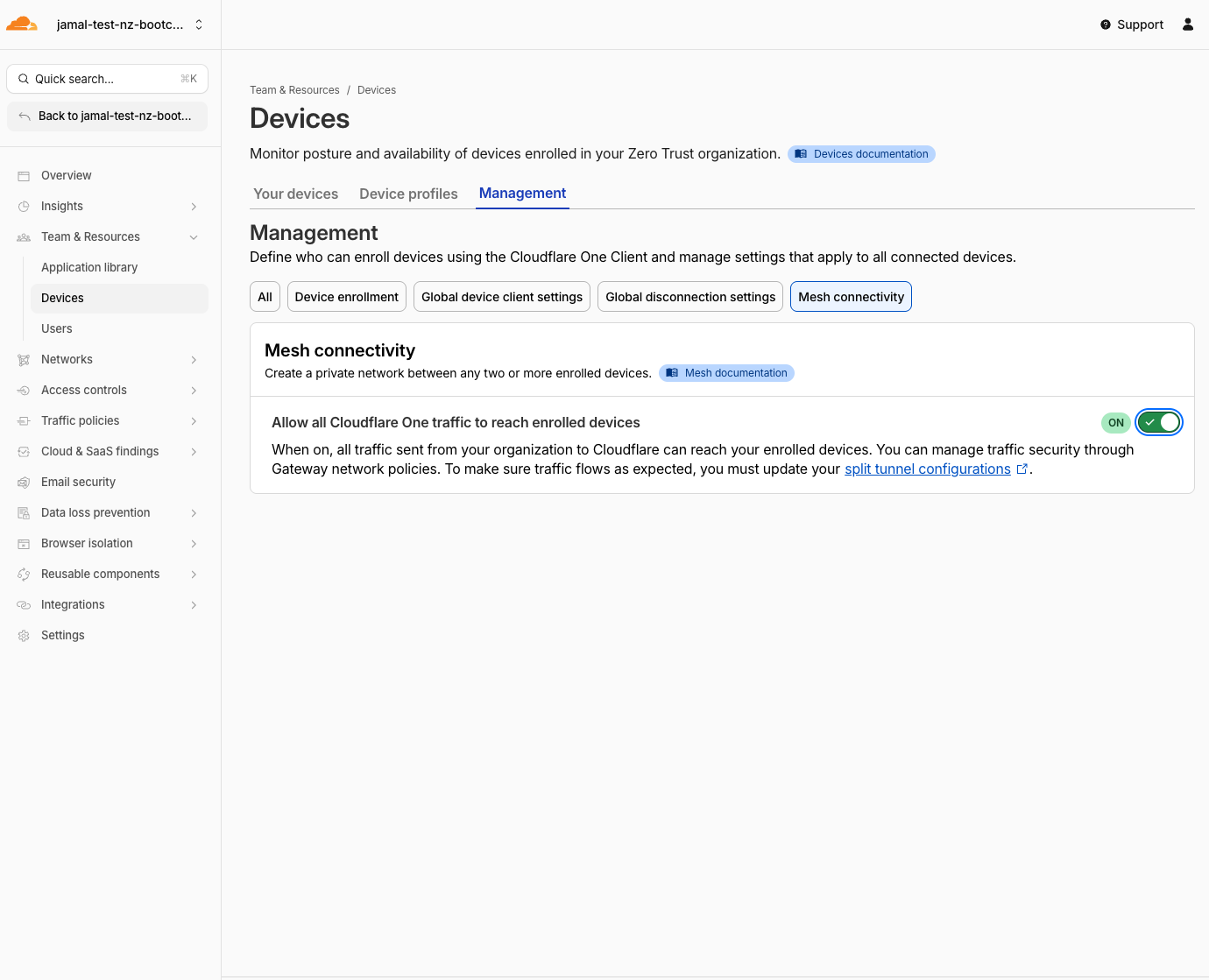Screen dimensions: 1209x980
Task: Click the Quick search magnifier icon
Action: [x=24, y=79]
